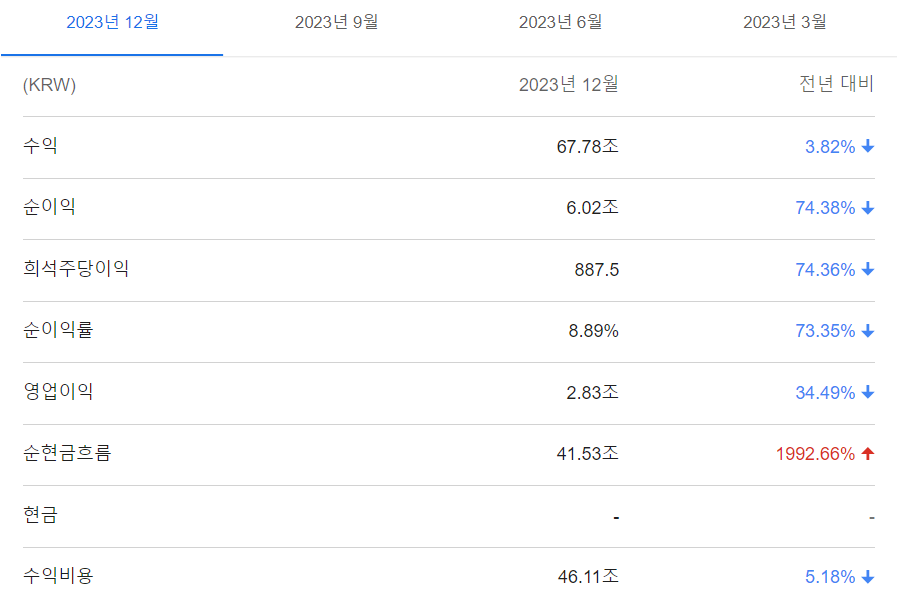Screen dimensions: 903x603
Task: Click the 34.49% change value
Action: tap(825, 393)
